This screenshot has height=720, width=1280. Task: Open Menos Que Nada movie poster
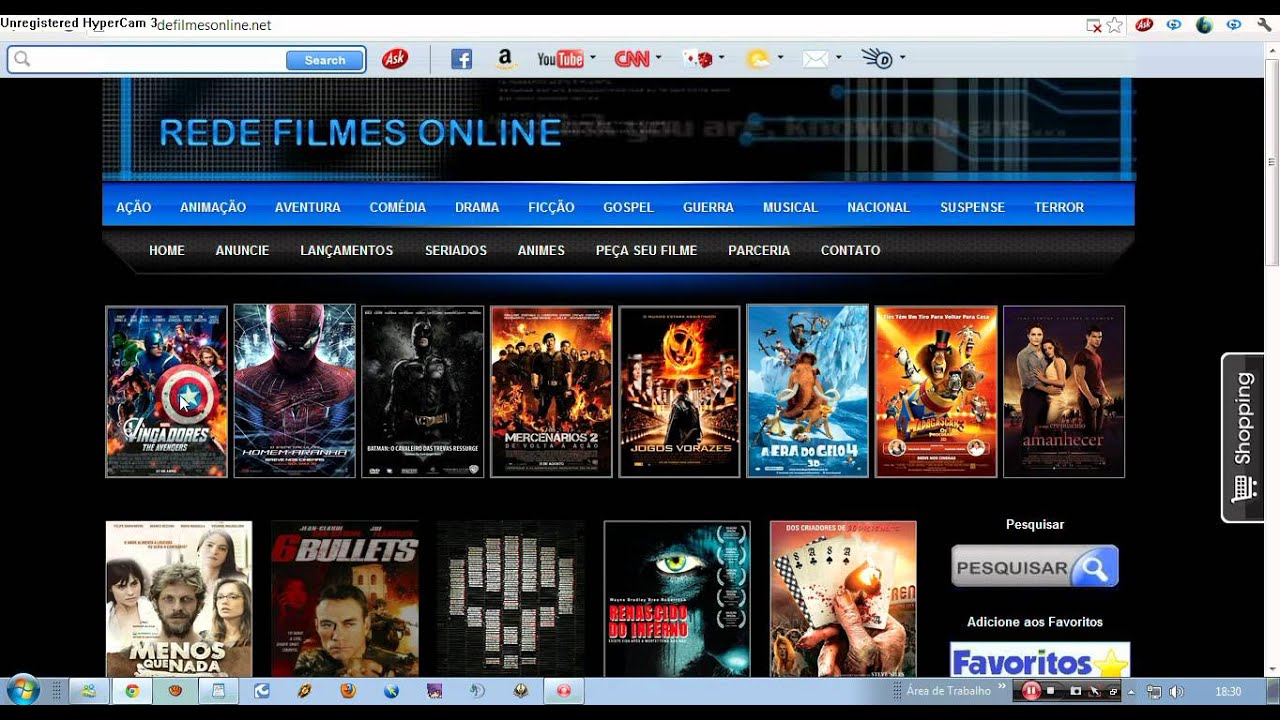(179, 599)
